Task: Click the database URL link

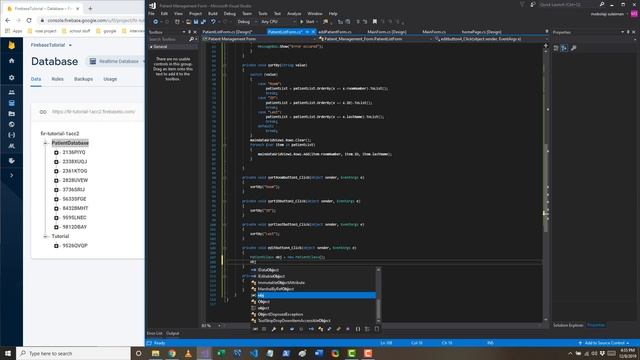Action: coord(93,112)
